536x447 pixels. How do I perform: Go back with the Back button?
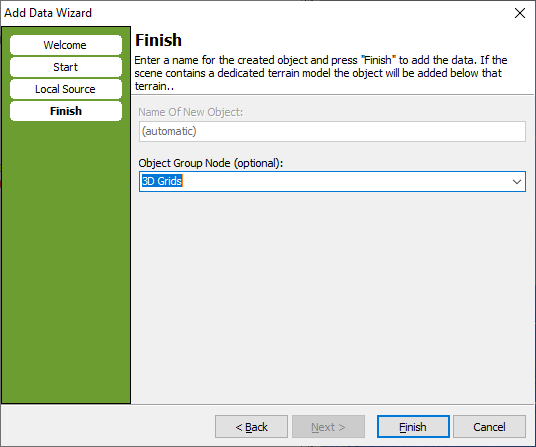click(x=251, y=426)
